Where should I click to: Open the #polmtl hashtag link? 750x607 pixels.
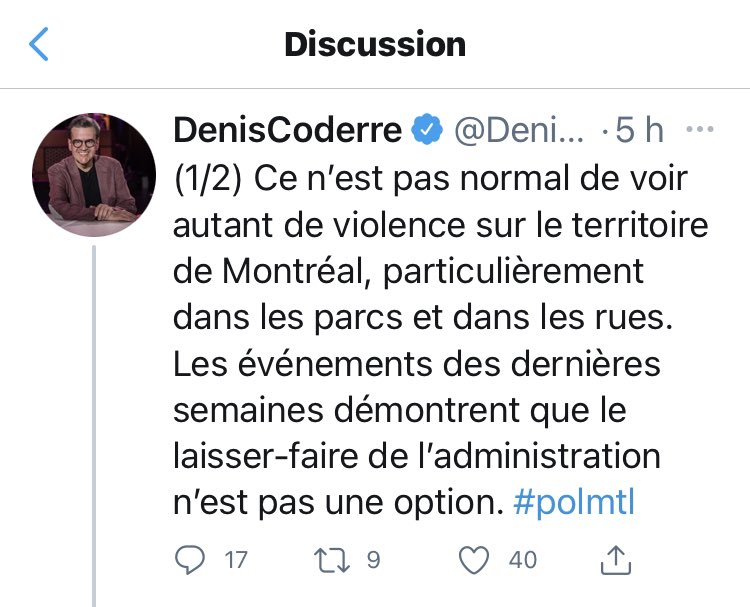574,503
